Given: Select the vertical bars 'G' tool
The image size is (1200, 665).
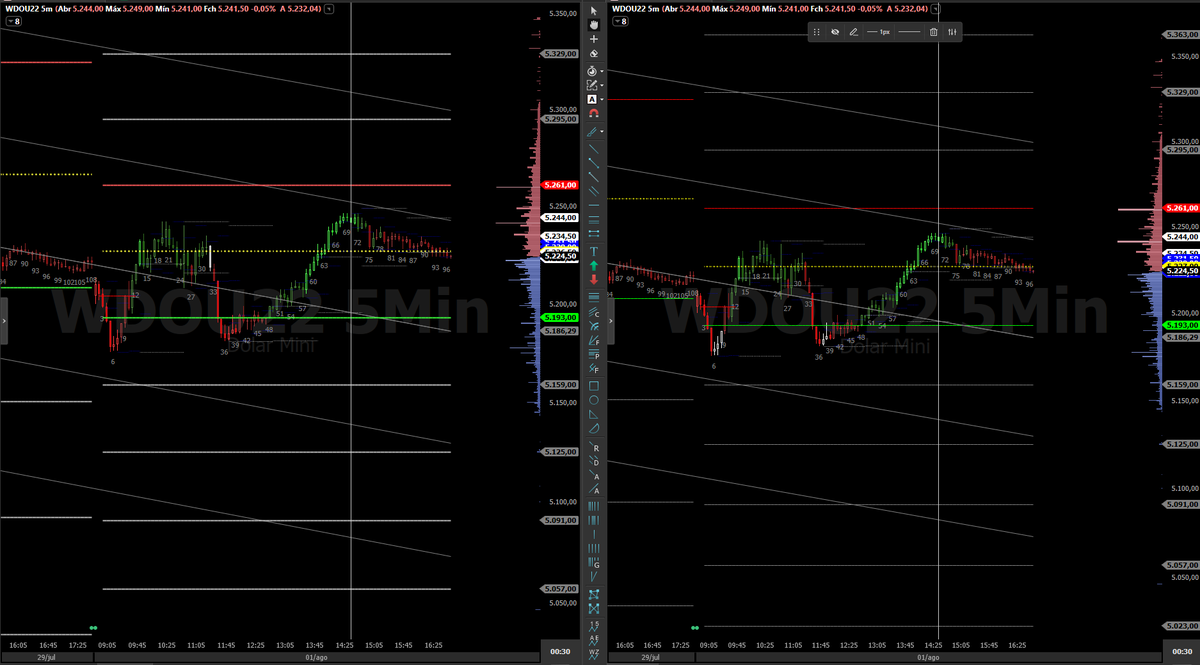Looking at the screenshot, I should [x=593, y=562].
